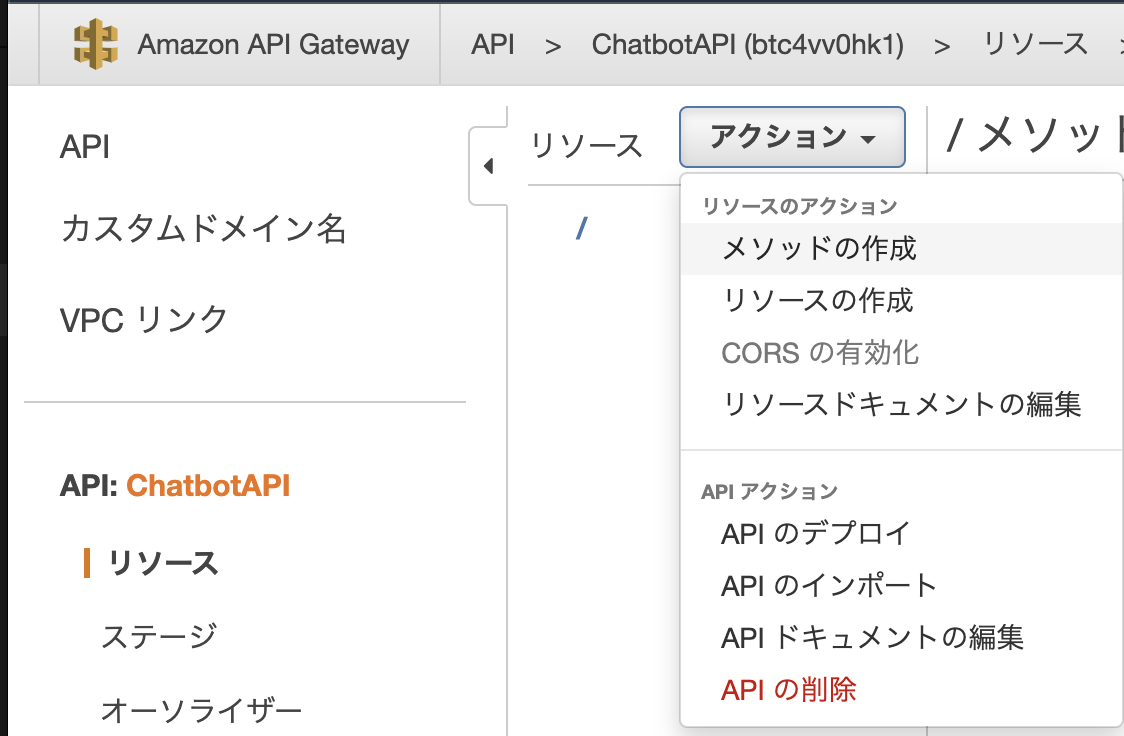The image size is (1124, 736).
Task: Select the root / resource node
Action: point(581,229)
